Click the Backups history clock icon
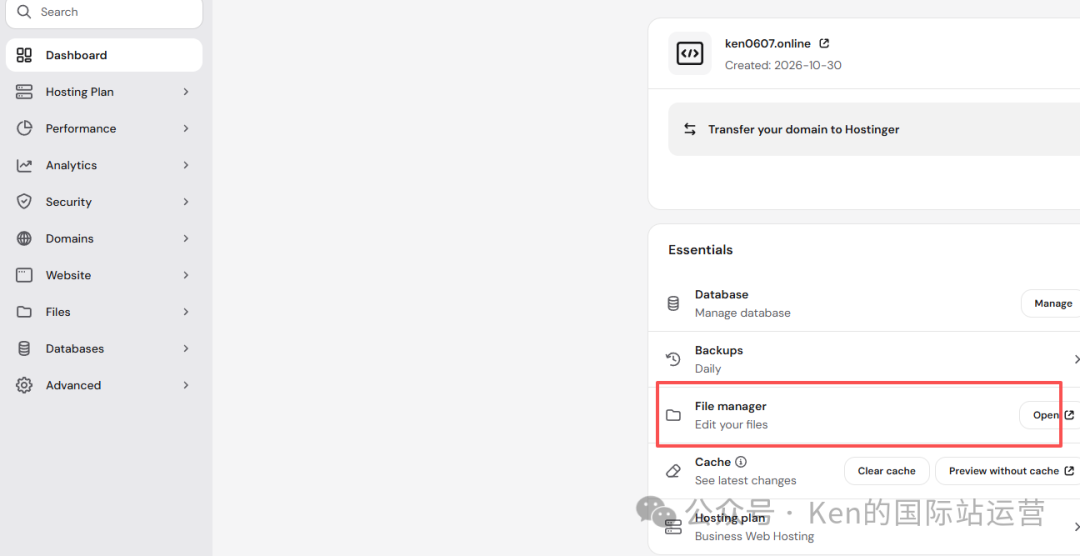Screen dimensions: 1080x556 point(673,359)
